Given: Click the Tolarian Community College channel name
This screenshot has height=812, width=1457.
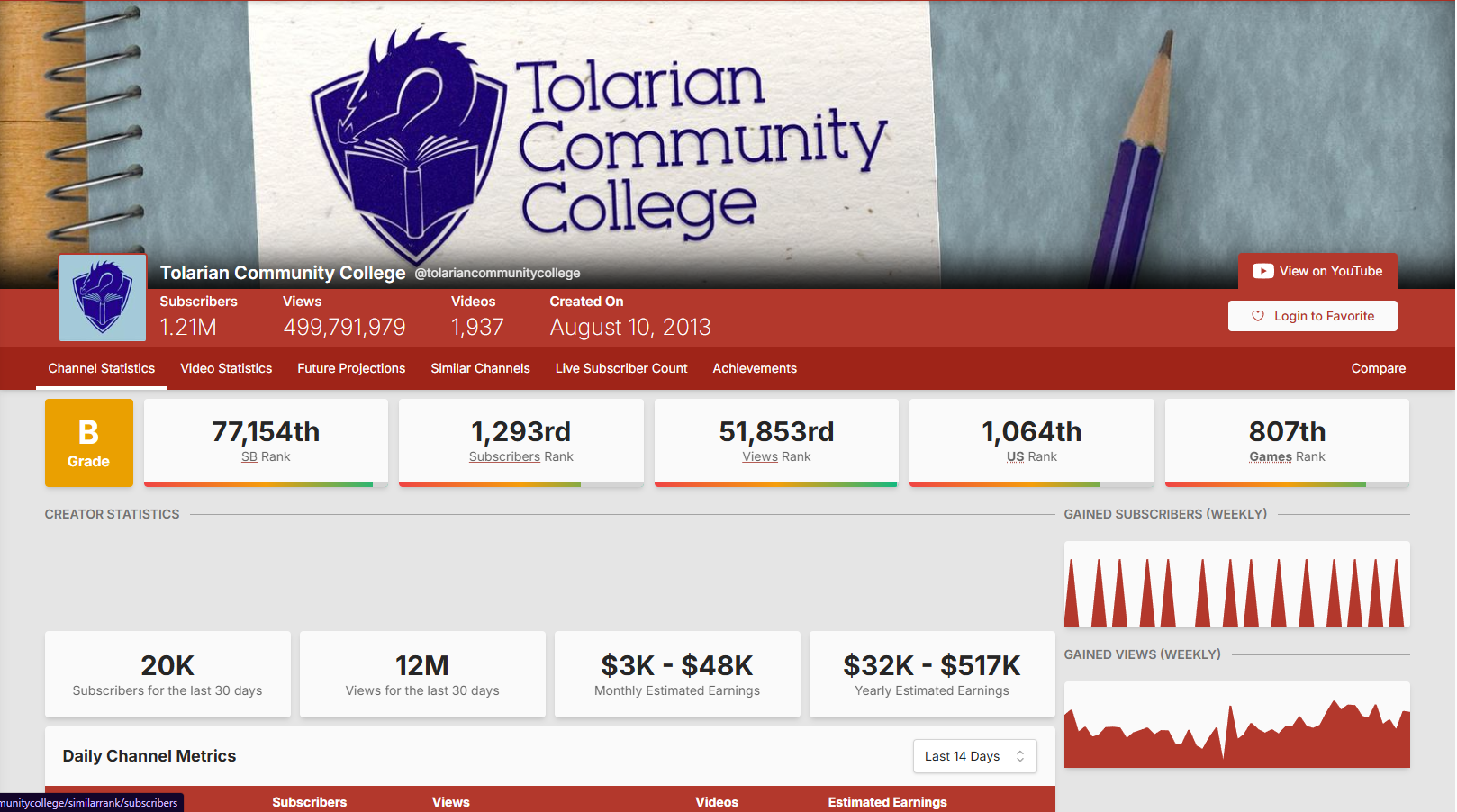Looking at the screenshot, I should click(283, 273).
